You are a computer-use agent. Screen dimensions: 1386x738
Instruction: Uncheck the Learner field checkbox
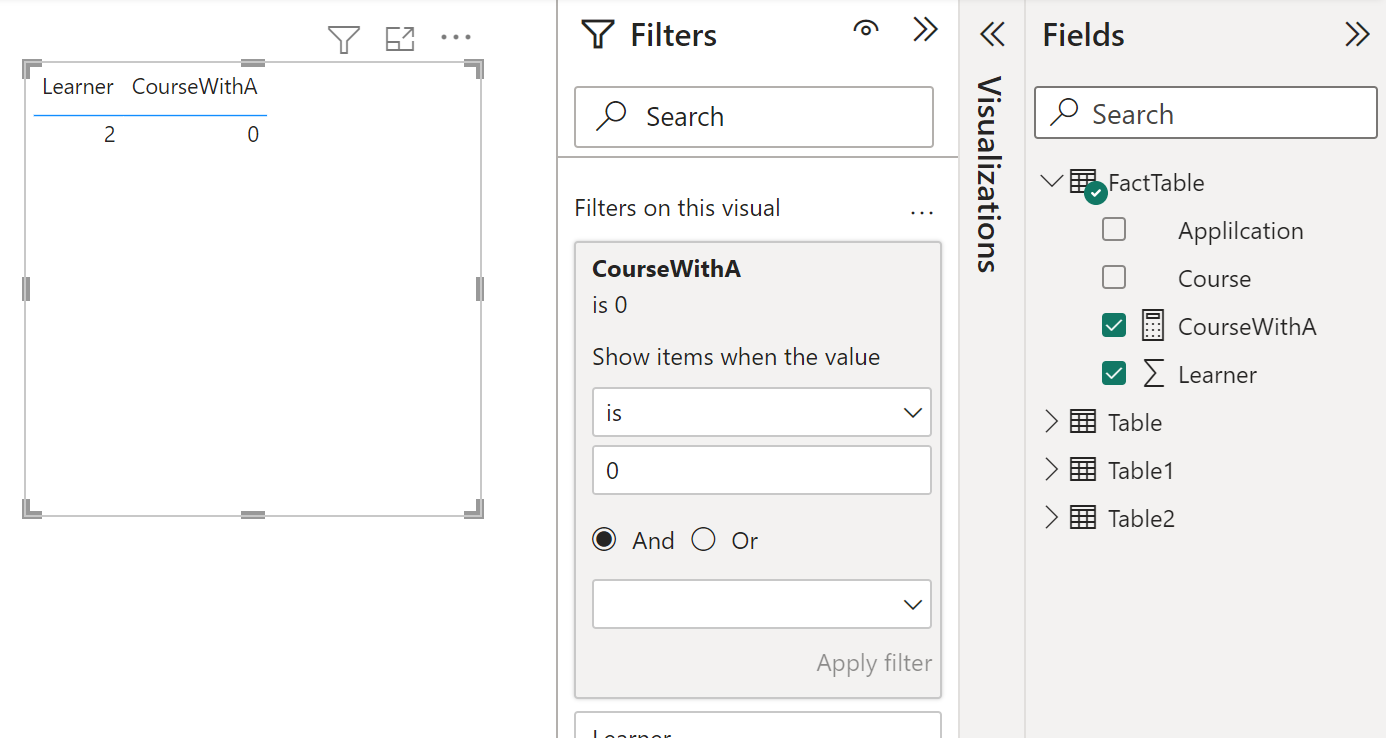coord(1114,373)
